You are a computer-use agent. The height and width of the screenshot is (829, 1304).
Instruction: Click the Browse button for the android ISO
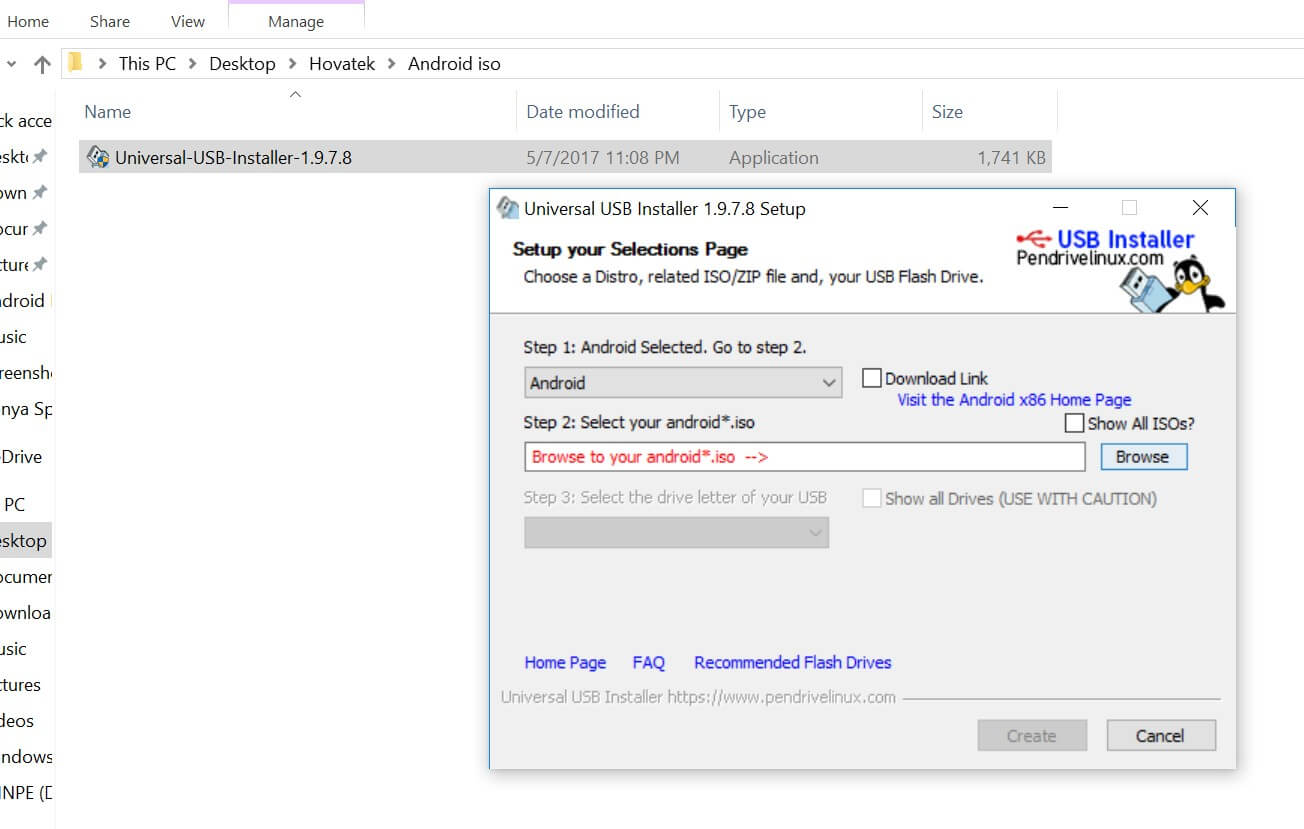(x=1143, y=456)
